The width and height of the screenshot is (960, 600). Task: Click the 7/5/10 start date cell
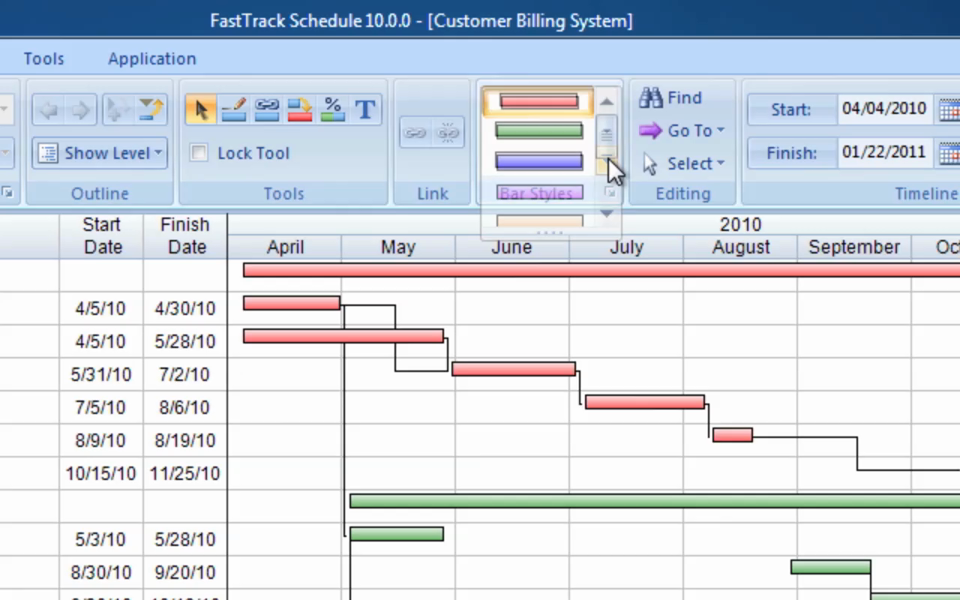point(101,408)
